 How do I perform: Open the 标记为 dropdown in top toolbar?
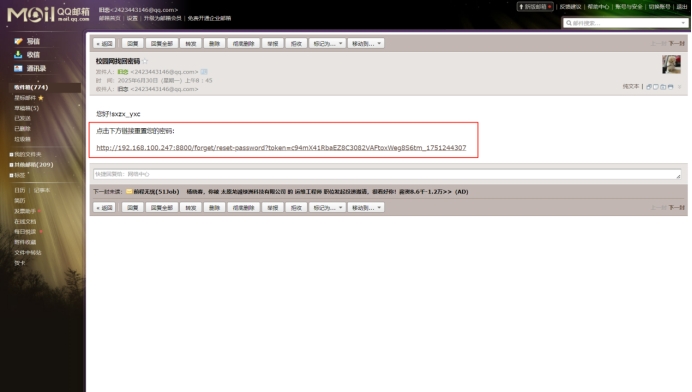(327, 43)
